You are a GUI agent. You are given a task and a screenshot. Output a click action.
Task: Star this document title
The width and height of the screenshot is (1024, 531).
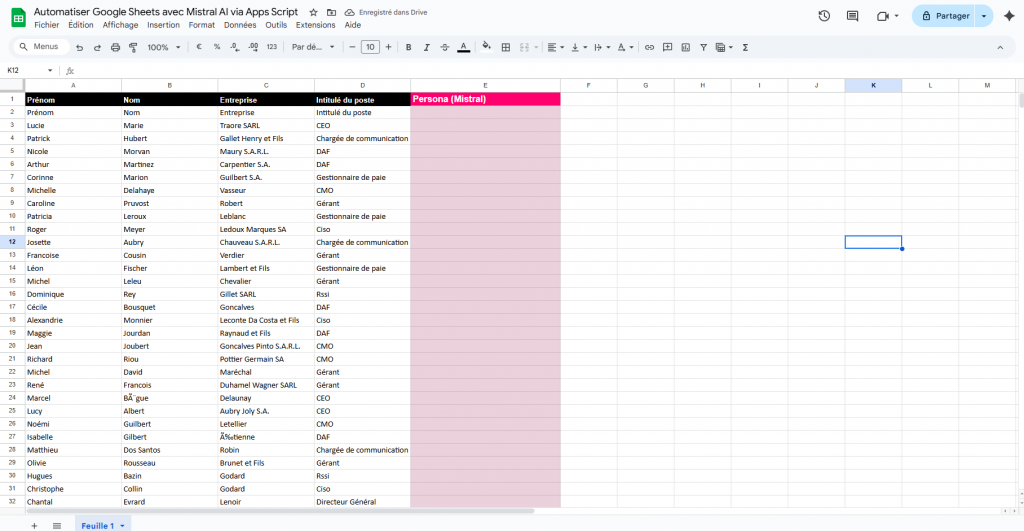(313, 12)
